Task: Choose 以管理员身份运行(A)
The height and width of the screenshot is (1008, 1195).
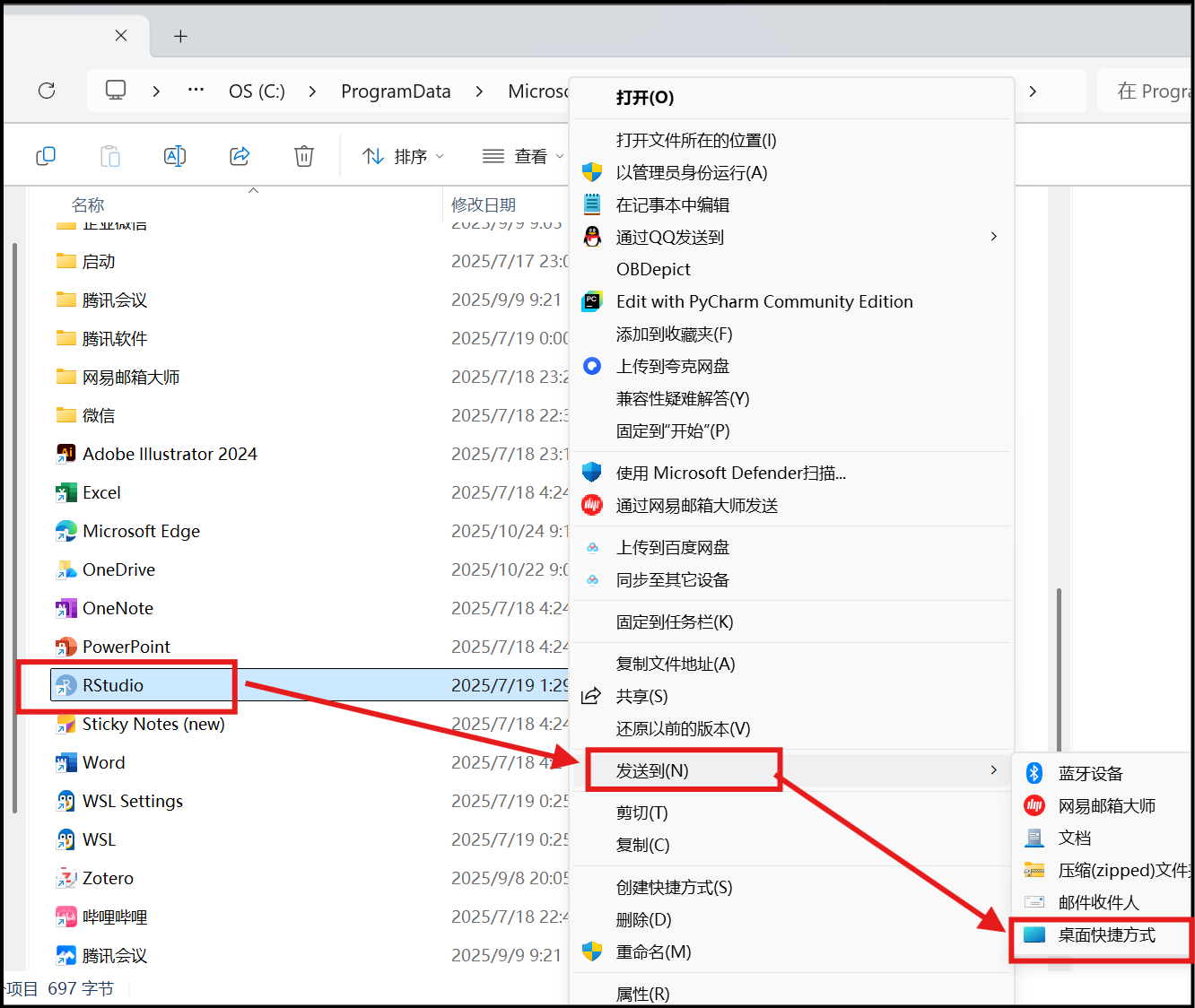Action: pos(792,172)
